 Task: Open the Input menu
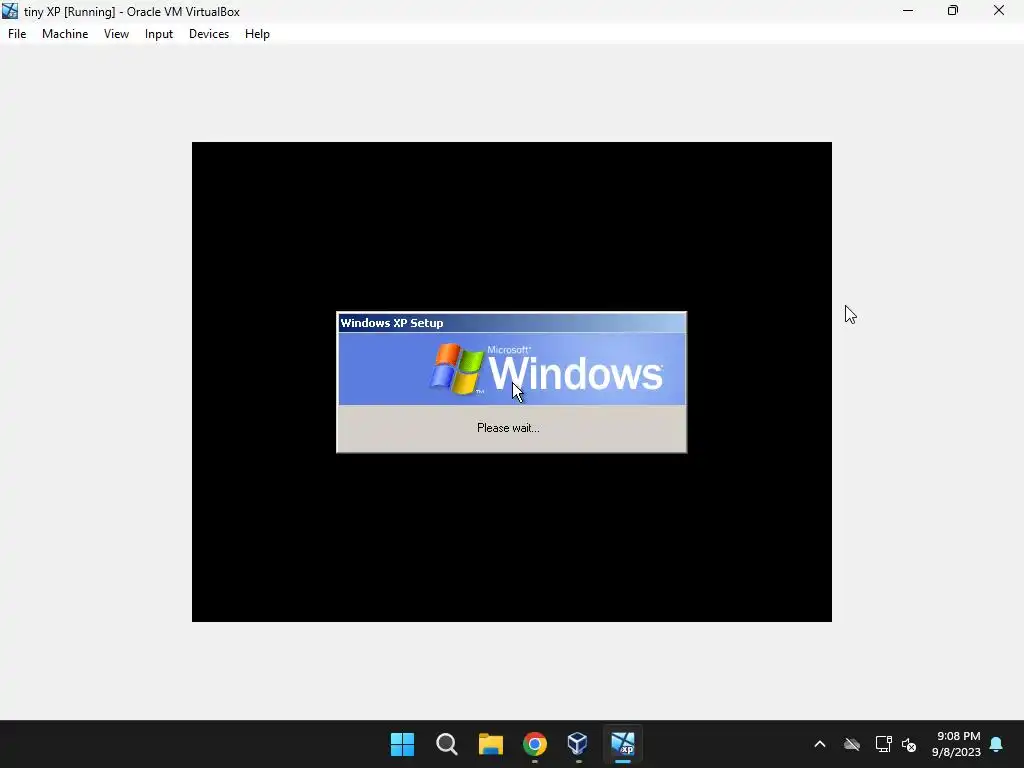click(159, 34)
